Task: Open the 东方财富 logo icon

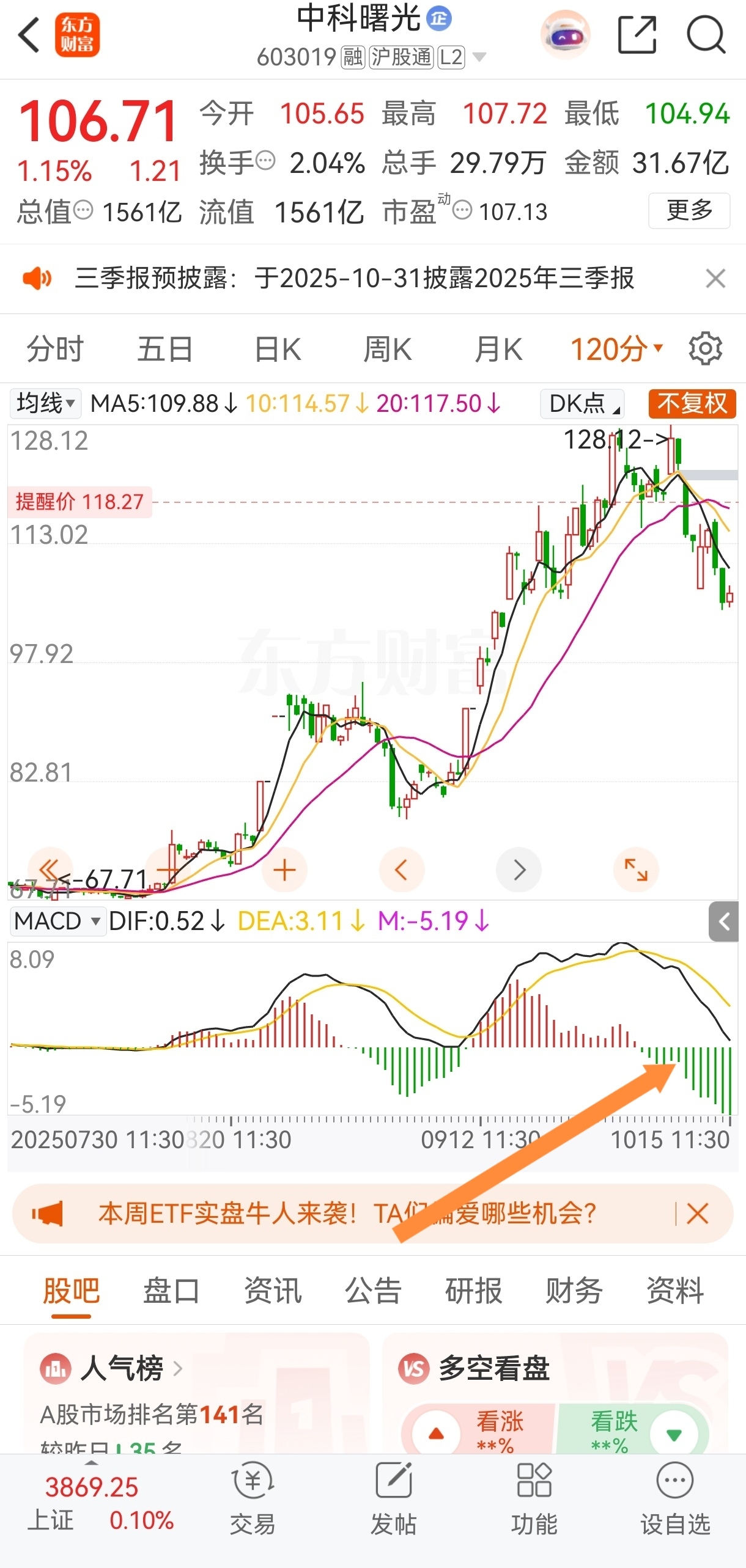Action: pyautogui.click(x=77, y=35)
